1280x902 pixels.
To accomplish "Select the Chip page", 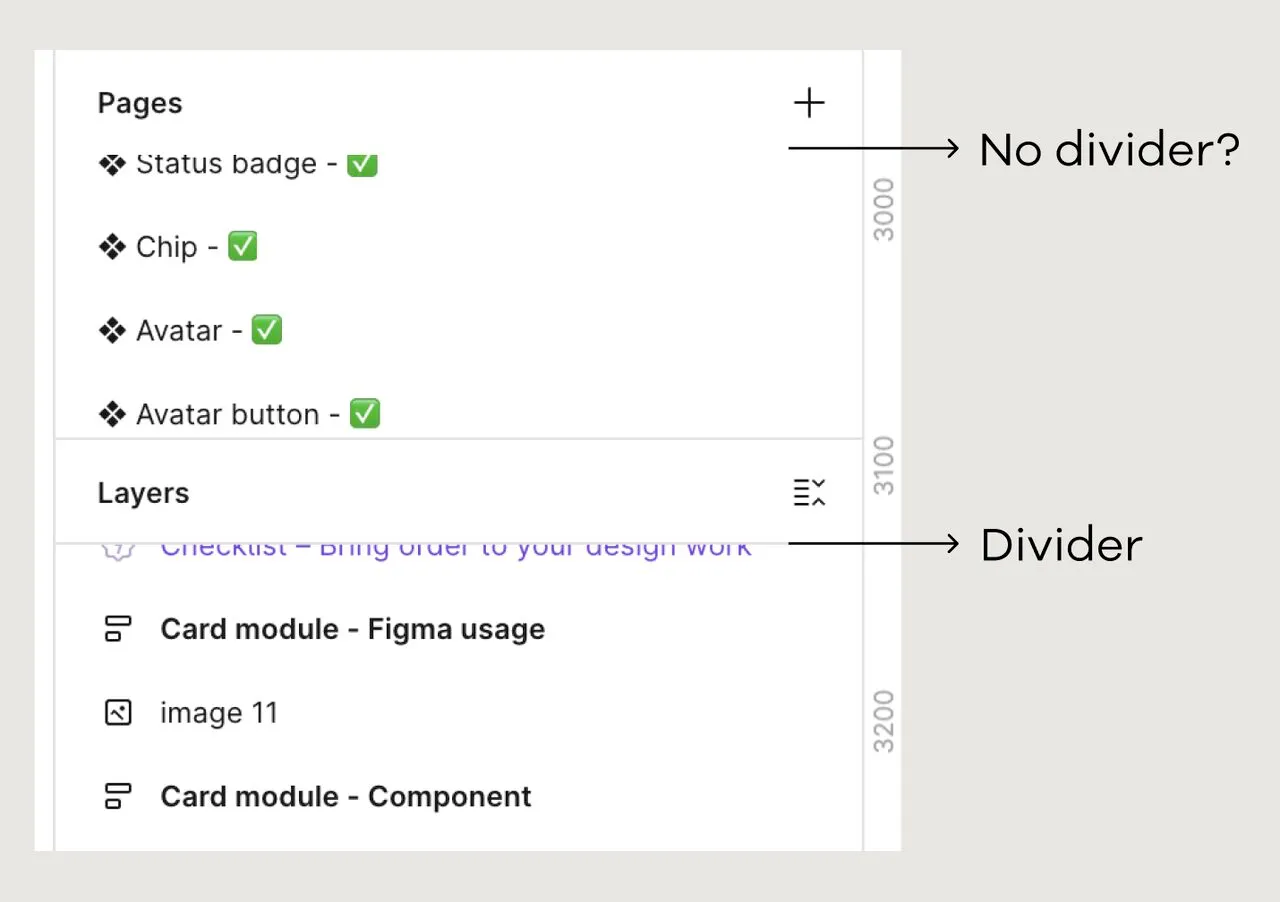I will point(178,246).
